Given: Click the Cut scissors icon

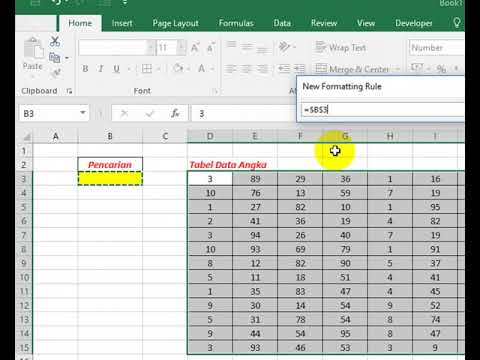Looking at the screenshot, I should click(55, 42).
